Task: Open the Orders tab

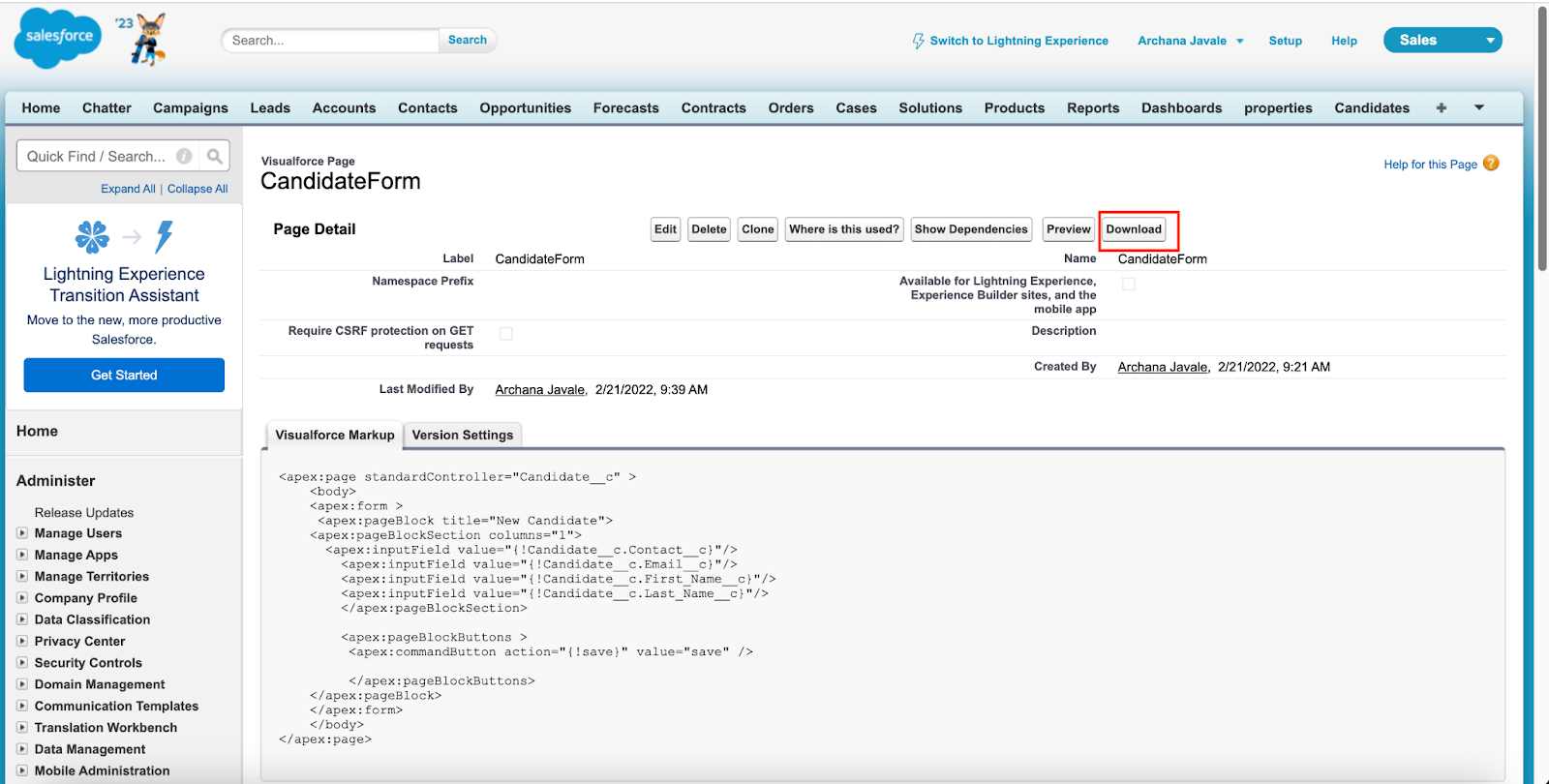Action: click(x=791, y=108)
